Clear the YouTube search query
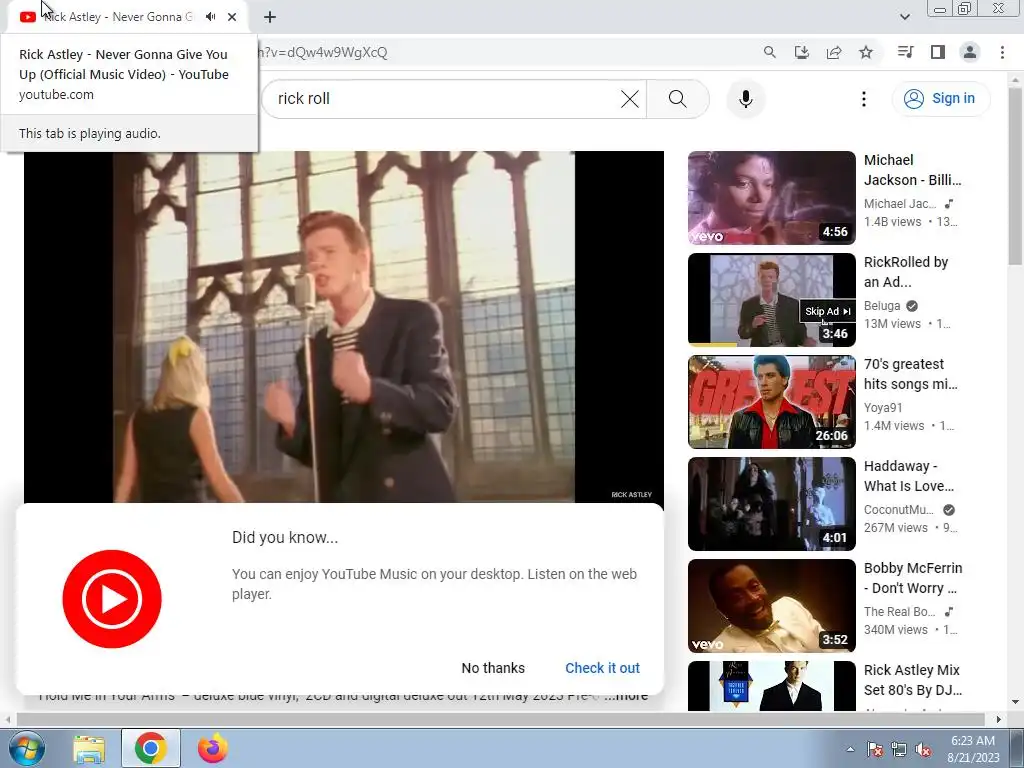This screenshot has height=768, width=1024. (x=630, y=99)
